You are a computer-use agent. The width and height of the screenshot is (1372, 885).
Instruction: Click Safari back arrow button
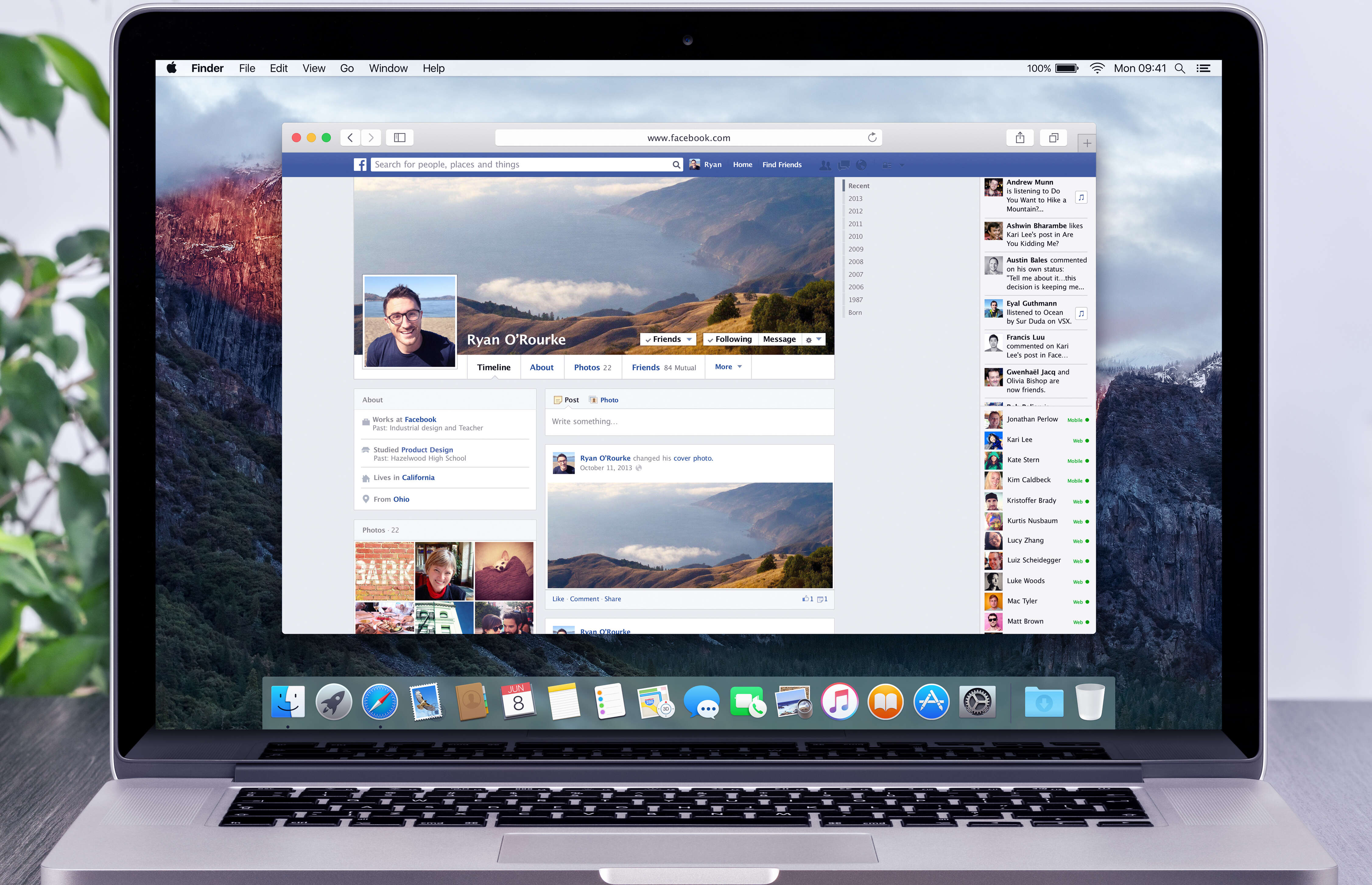click(x=350, y=137)
